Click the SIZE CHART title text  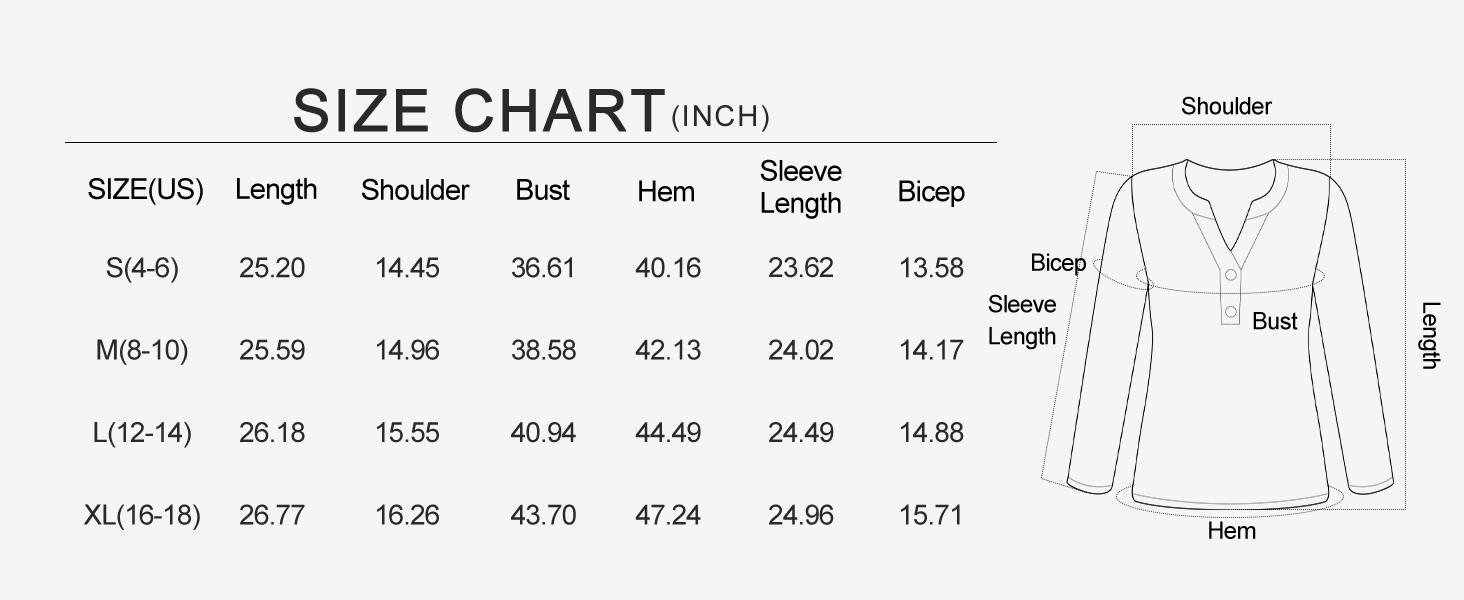tap(478, 111)
